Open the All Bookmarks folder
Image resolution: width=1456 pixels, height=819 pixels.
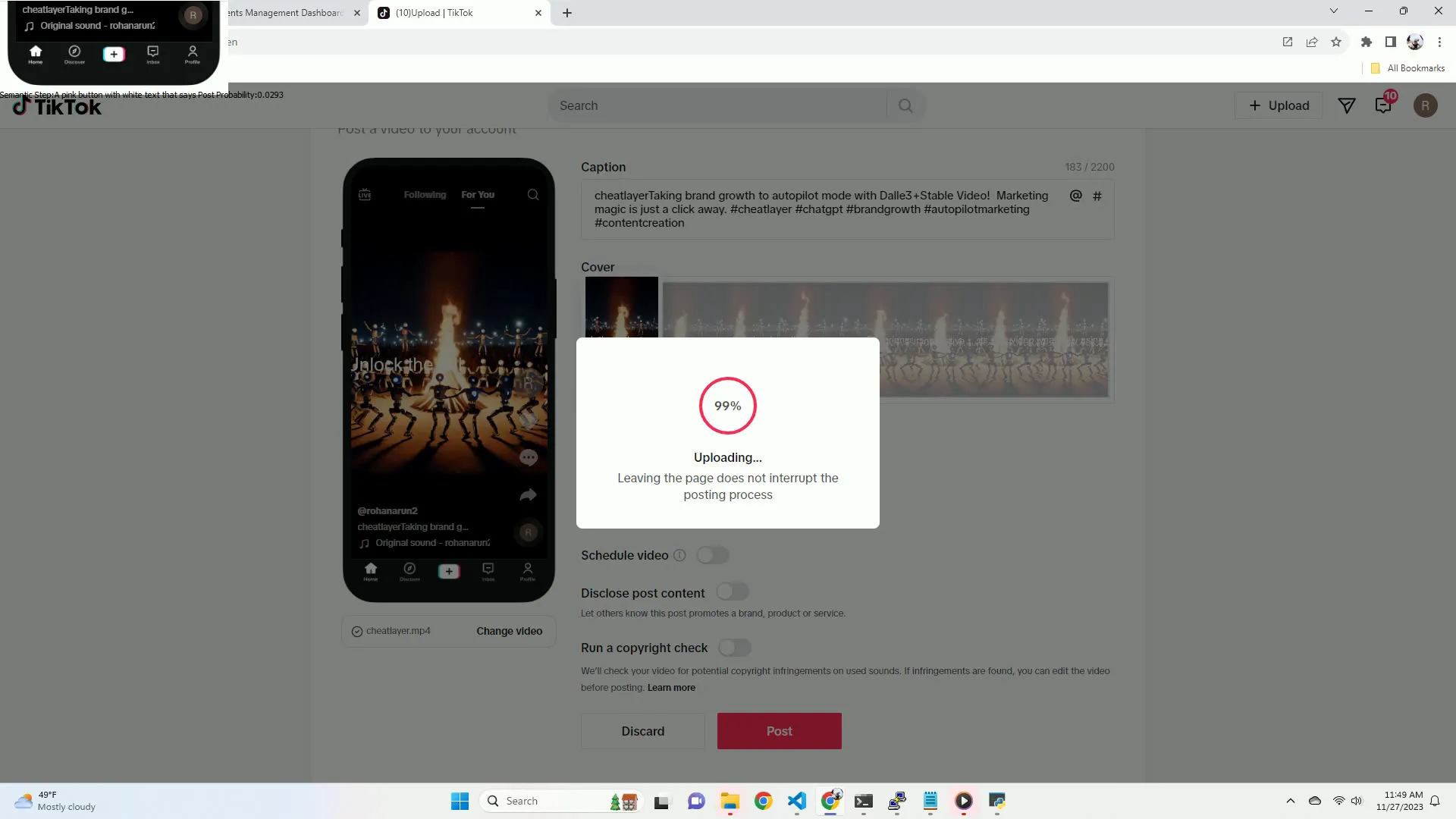(x=1408, y=68)
